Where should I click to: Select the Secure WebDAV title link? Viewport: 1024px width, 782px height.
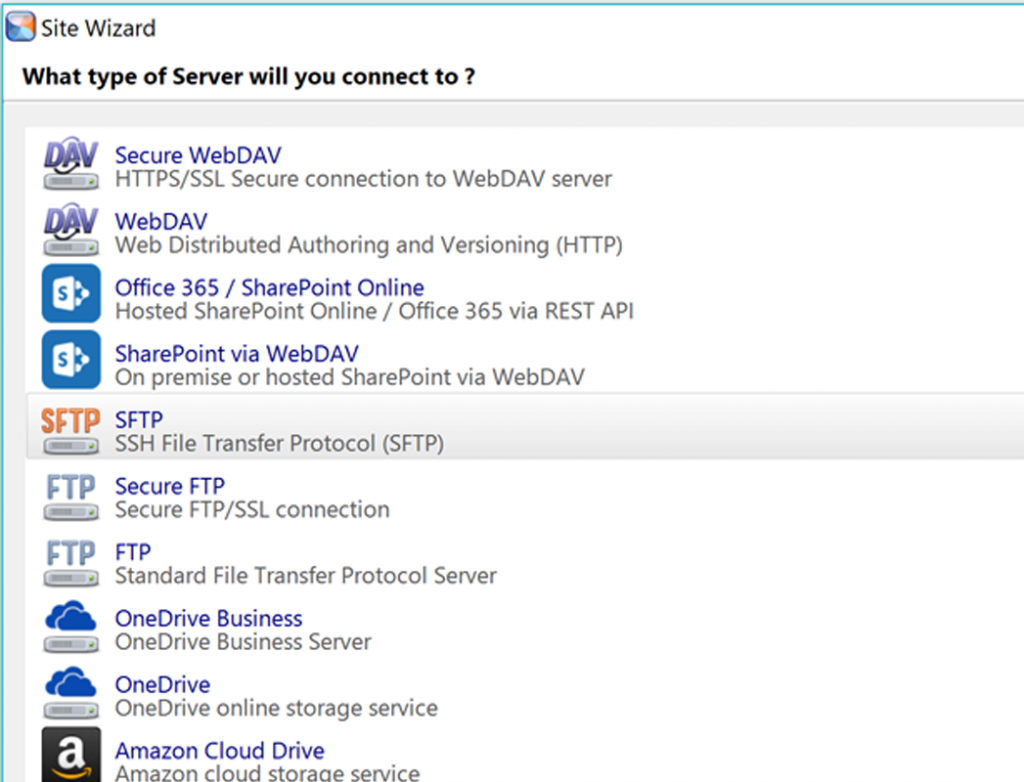click(x=198, y=155)
